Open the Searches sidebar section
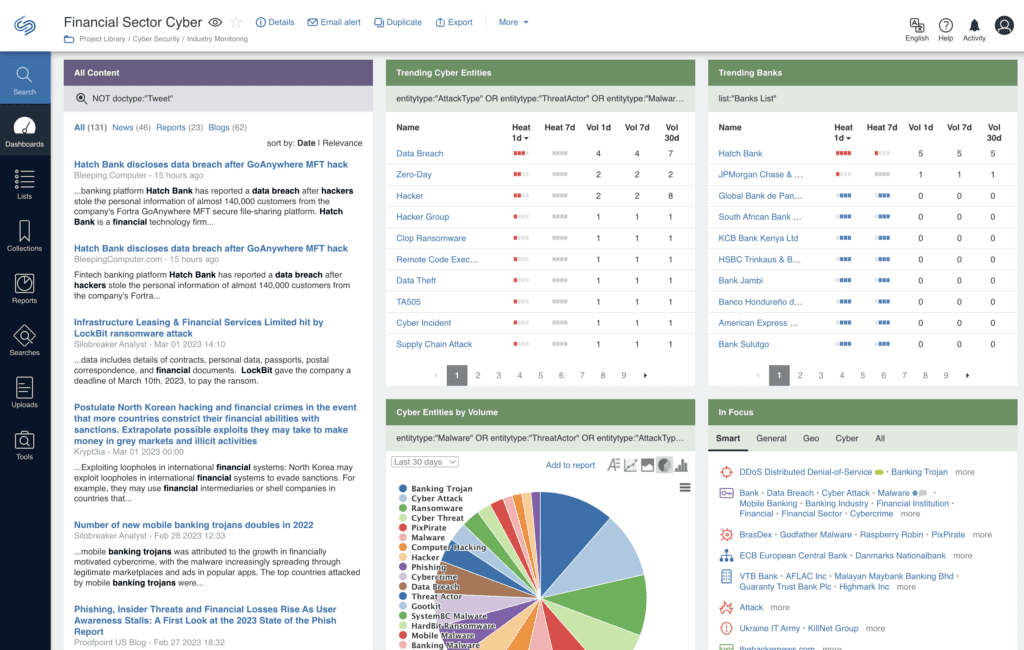The width and height of the screenshot is (1024, 650). [25, 340]
